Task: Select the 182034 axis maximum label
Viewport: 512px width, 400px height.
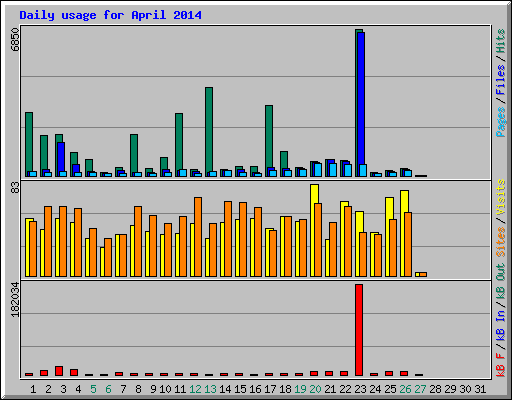Action: [x=15, y=299]
